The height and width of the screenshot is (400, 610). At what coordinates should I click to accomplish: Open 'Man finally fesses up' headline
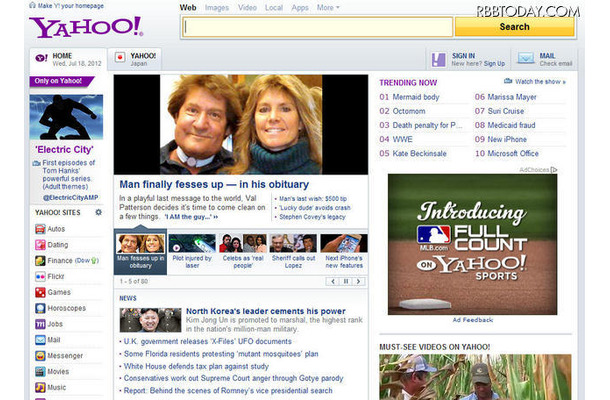click(214, 184)
